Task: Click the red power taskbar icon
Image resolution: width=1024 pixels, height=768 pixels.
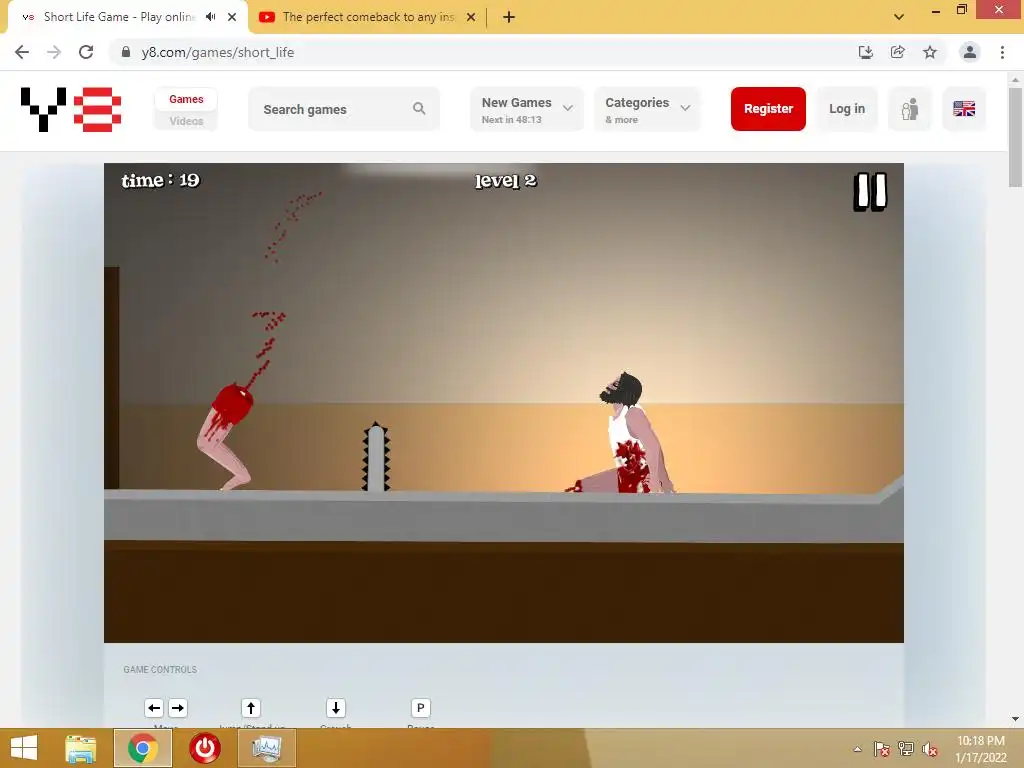Action: pos(204,748)
